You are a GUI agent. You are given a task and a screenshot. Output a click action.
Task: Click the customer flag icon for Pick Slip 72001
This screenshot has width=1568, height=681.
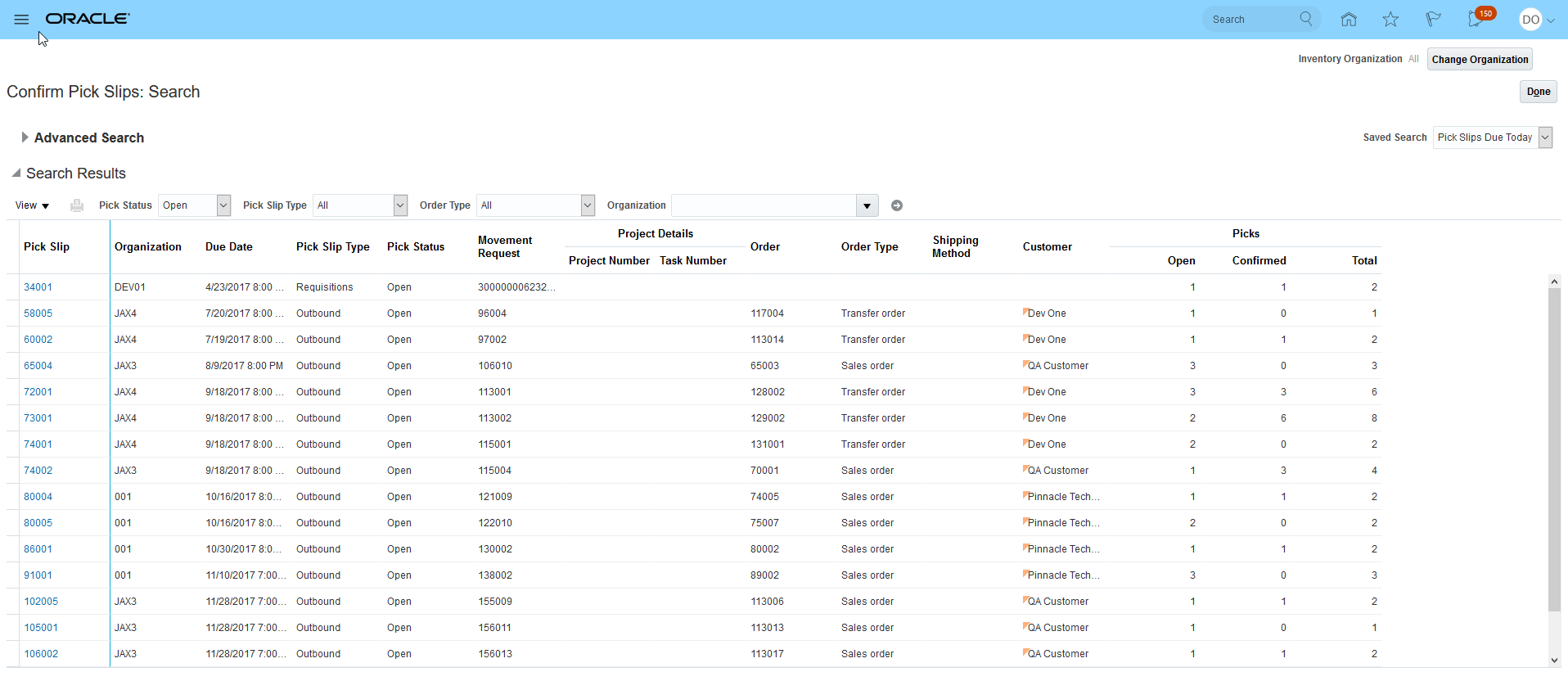(1025, 390)
